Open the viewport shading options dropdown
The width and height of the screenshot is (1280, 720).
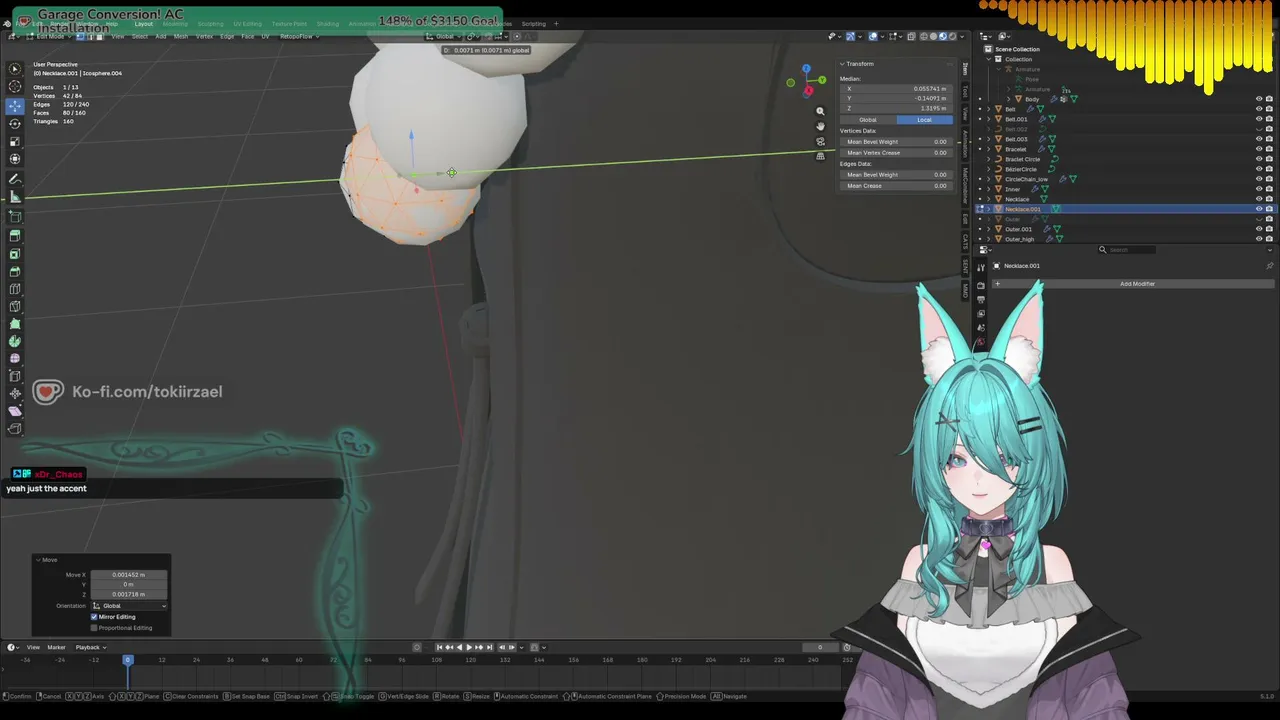point(964,36)
